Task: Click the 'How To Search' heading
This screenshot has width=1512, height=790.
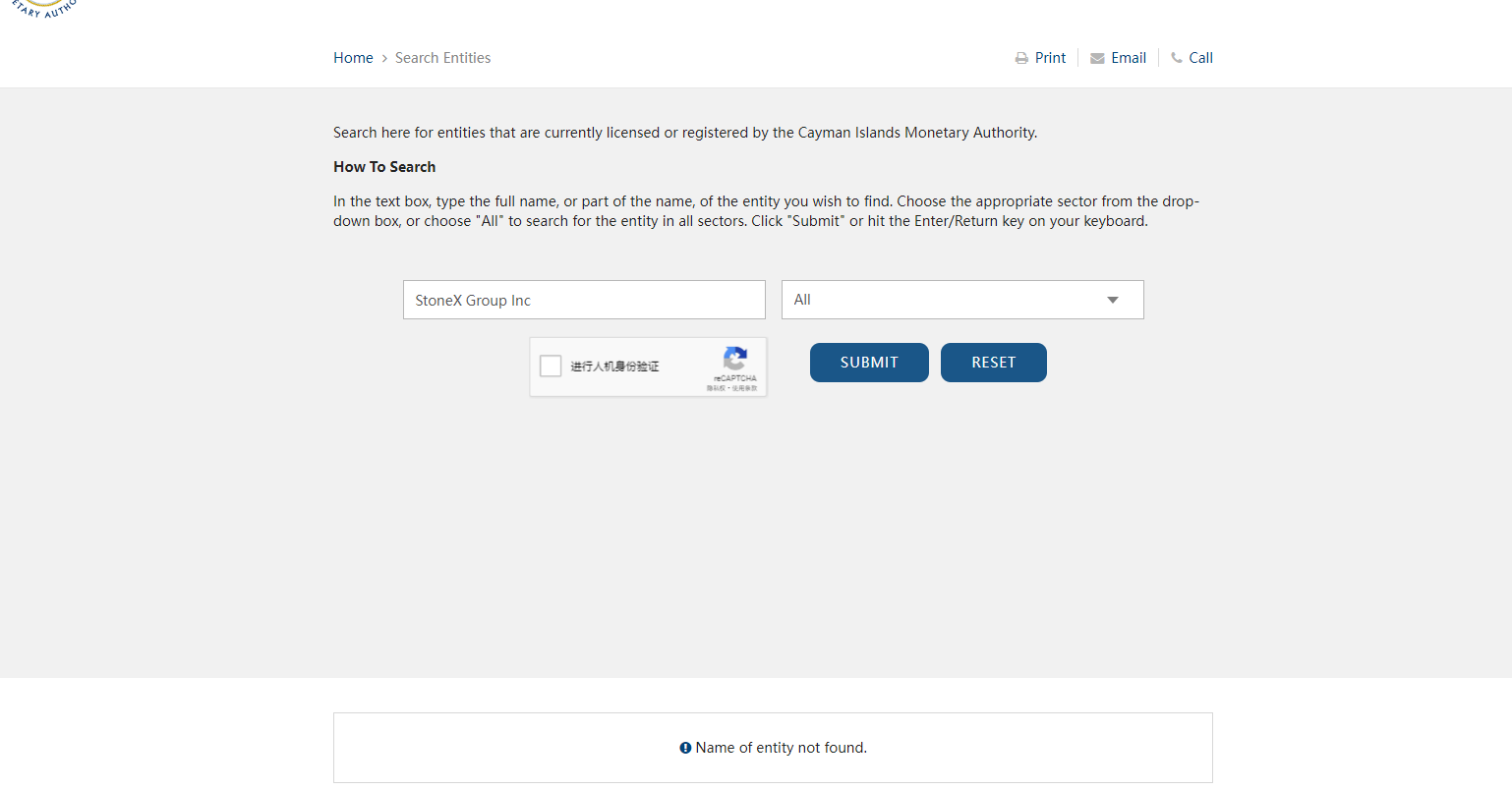Action: click(x=384, y=167)
